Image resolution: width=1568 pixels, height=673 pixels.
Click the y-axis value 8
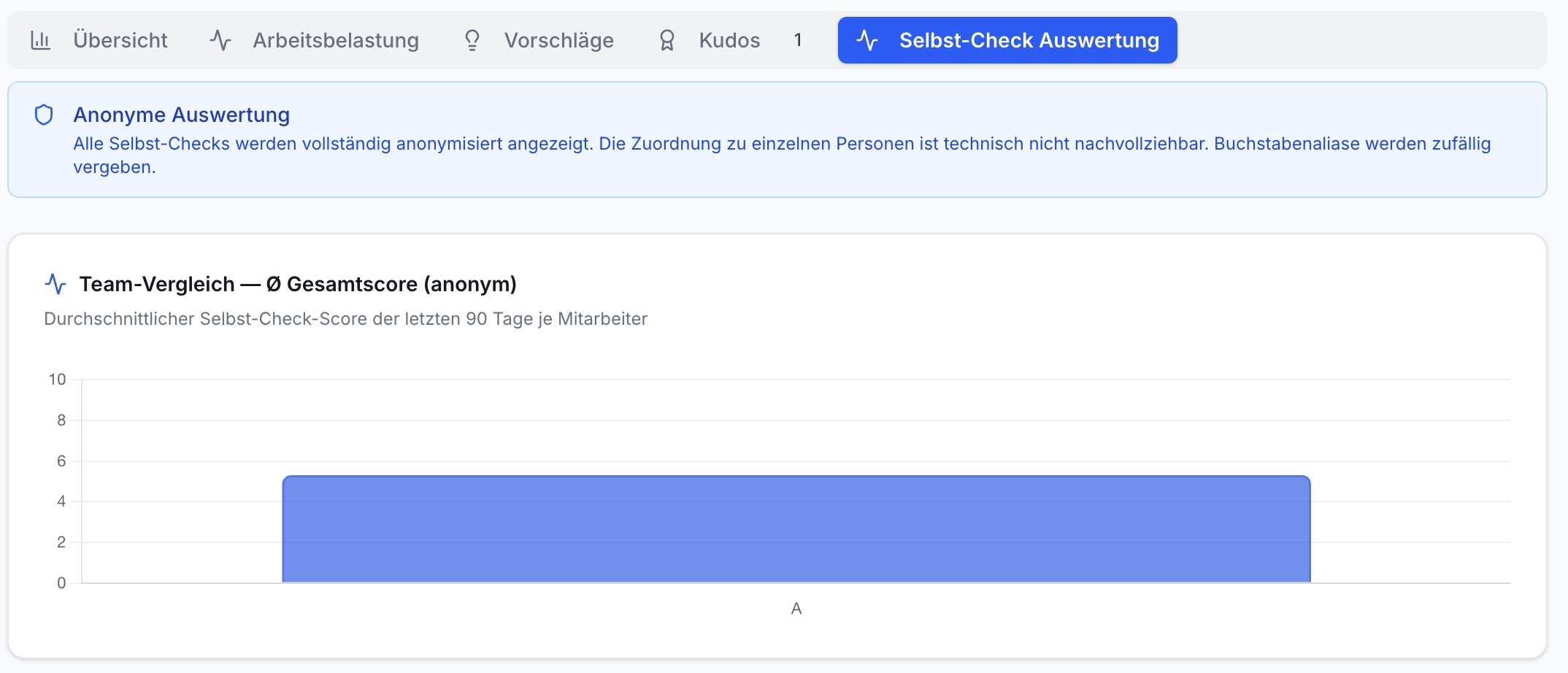coord(61,420)
